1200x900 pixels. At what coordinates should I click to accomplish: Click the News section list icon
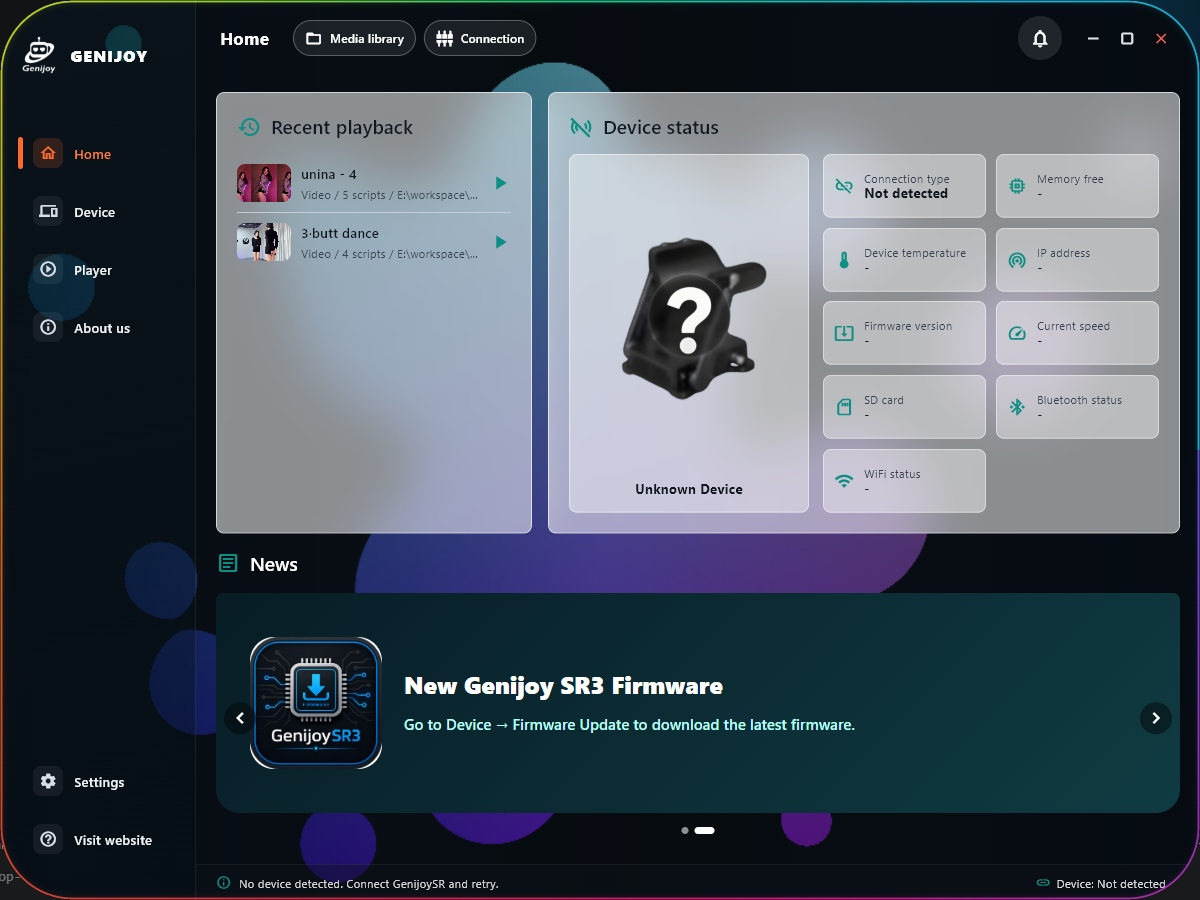(x=228, y=564)
